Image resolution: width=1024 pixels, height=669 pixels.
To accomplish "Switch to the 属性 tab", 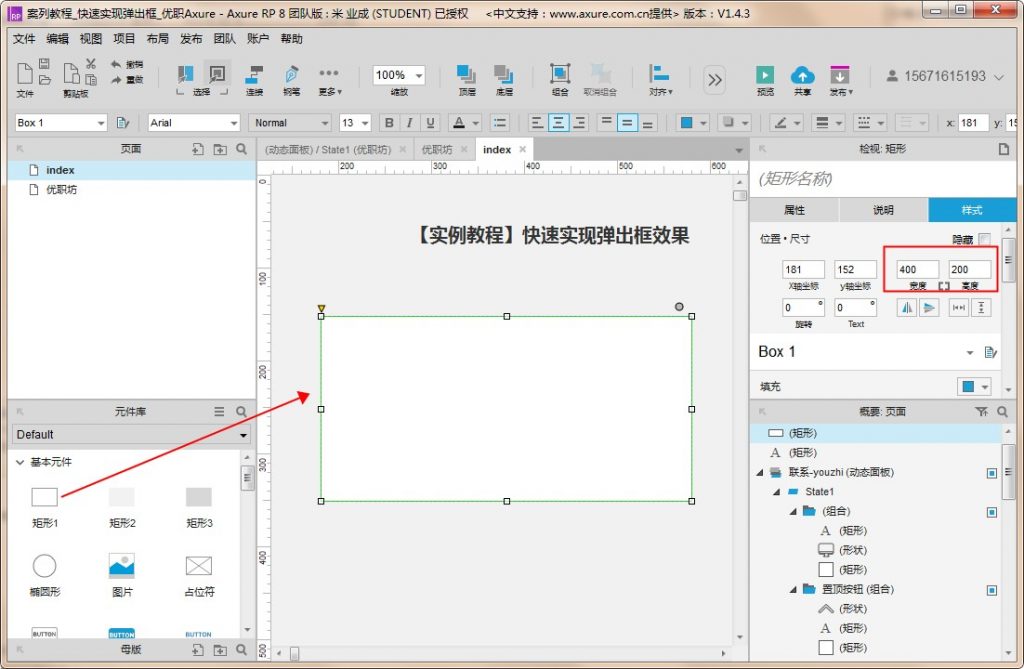I will pyautogui.click(x=794, y=210).
